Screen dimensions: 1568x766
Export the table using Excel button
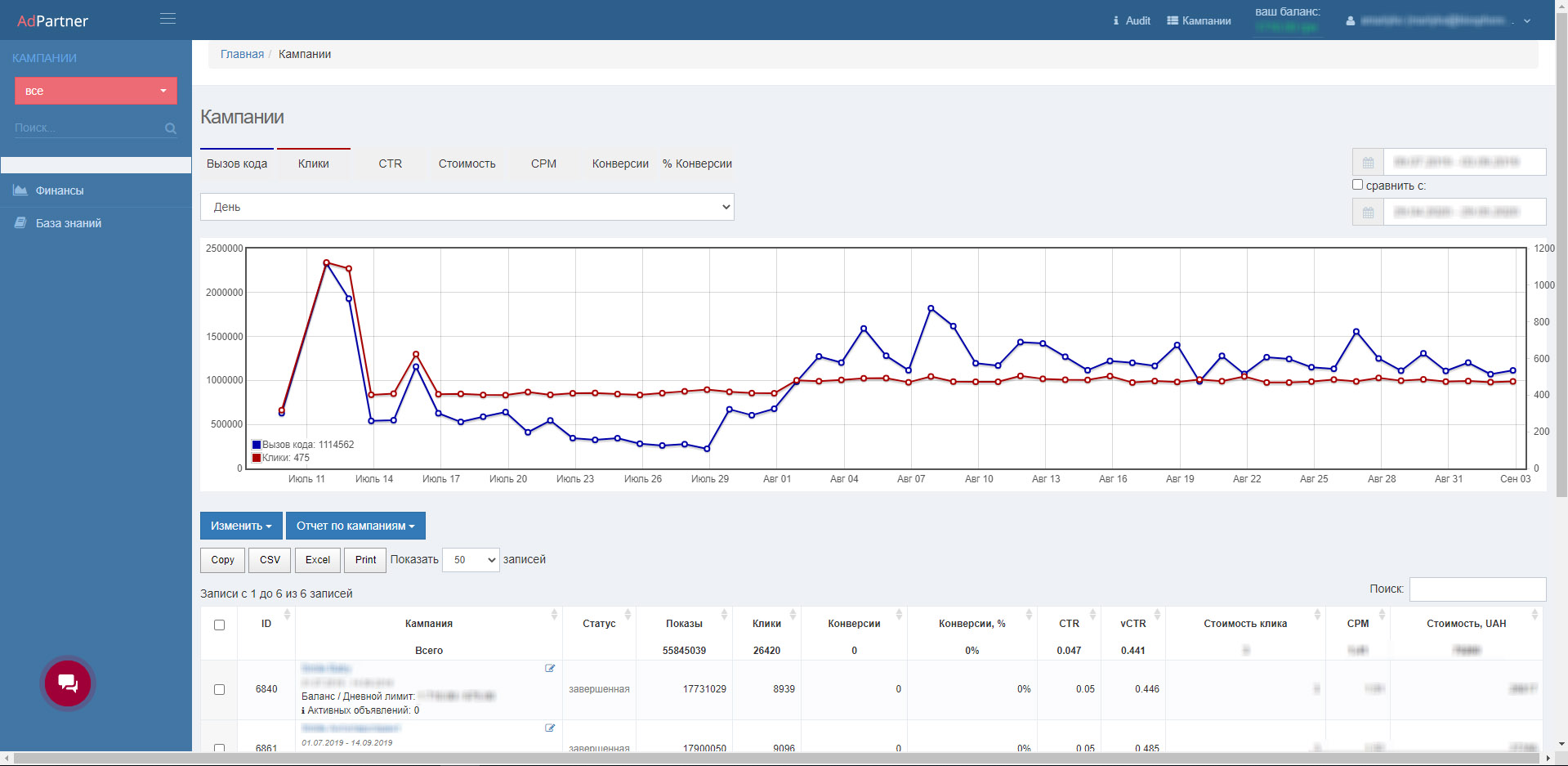(x=317, y=560)
